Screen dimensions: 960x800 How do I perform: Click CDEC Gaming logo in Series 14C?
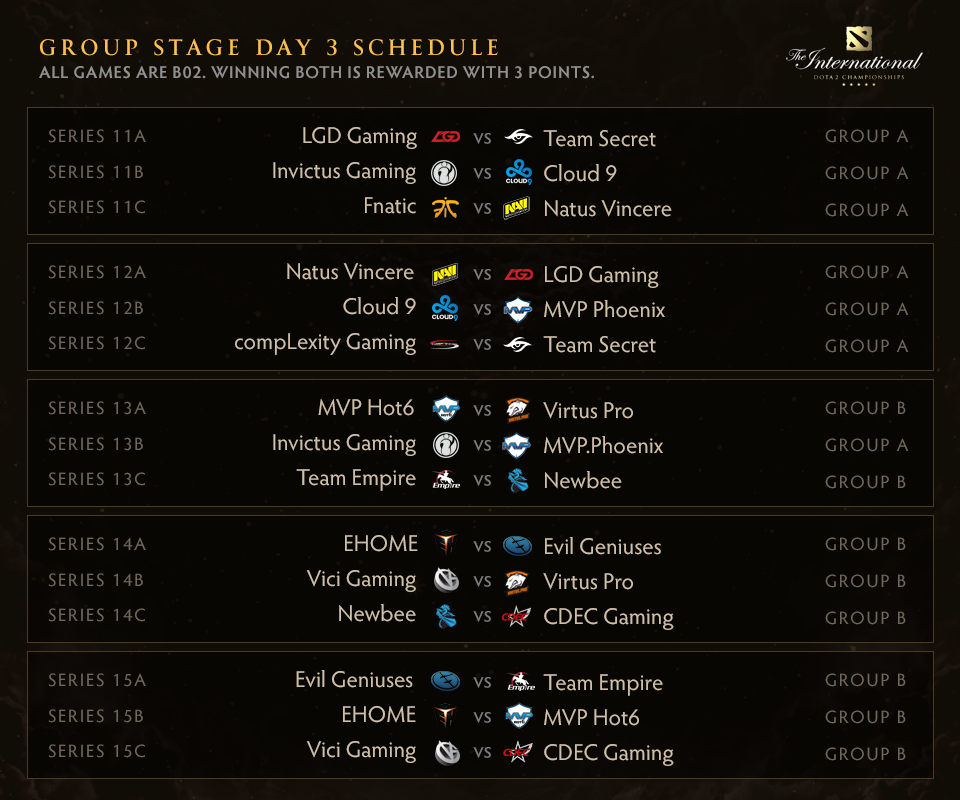click(518, 616)
